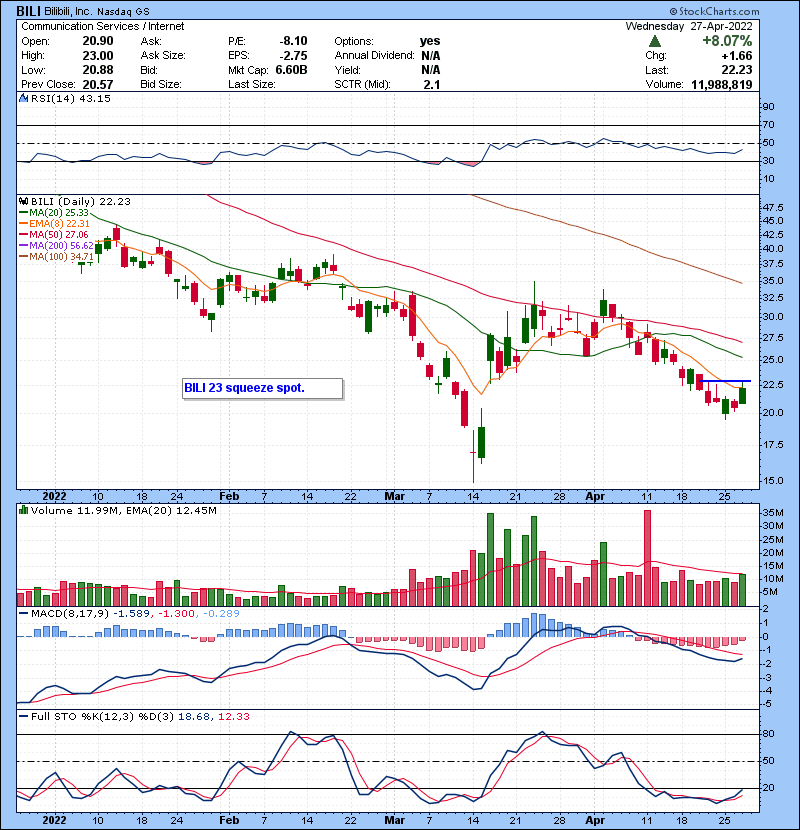Select the High value 23.00

coord(98,56)
